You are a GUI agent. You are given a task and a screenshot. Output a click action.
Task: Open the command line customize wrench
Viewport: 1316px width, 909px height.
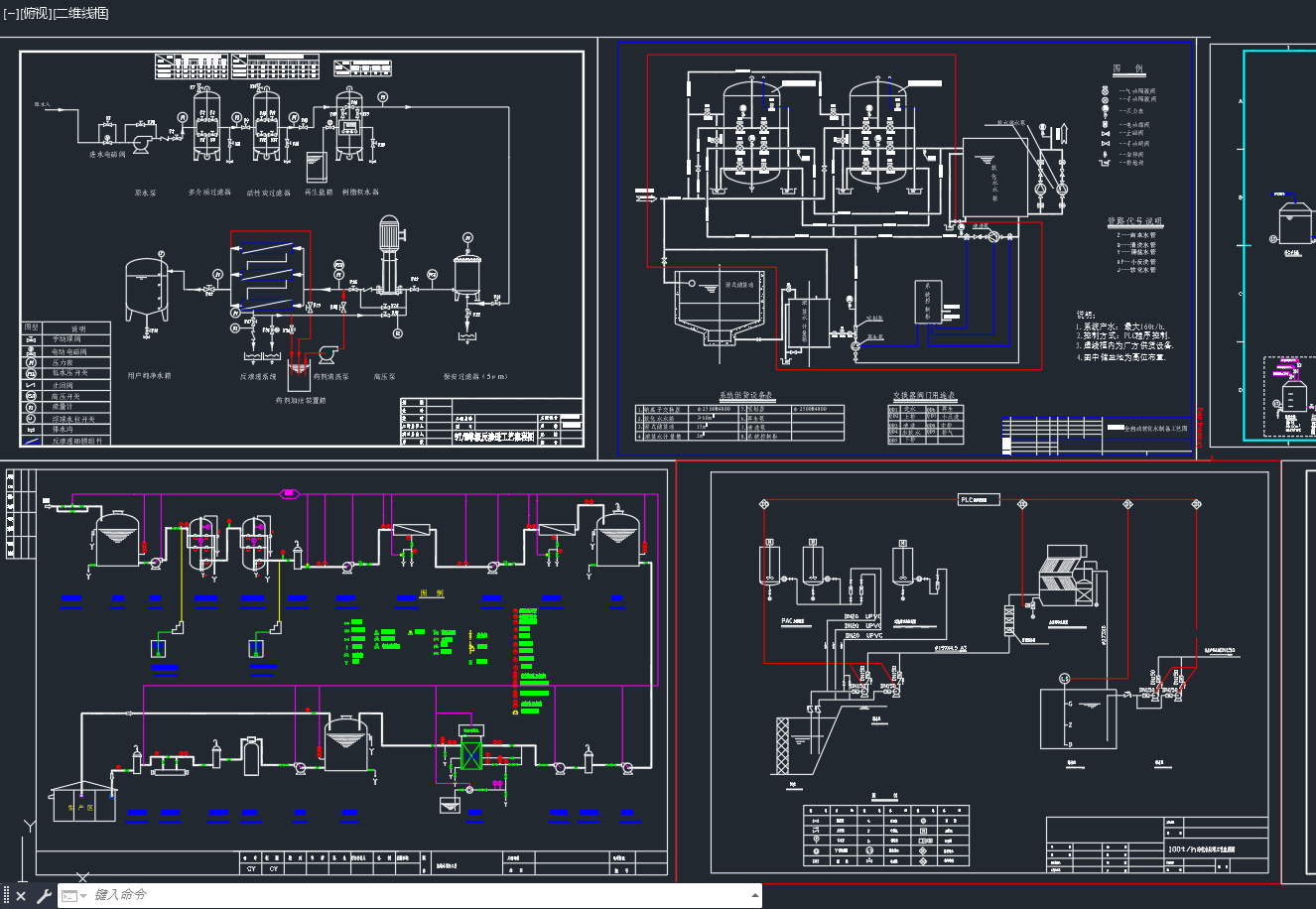click(x=43, y=896)
